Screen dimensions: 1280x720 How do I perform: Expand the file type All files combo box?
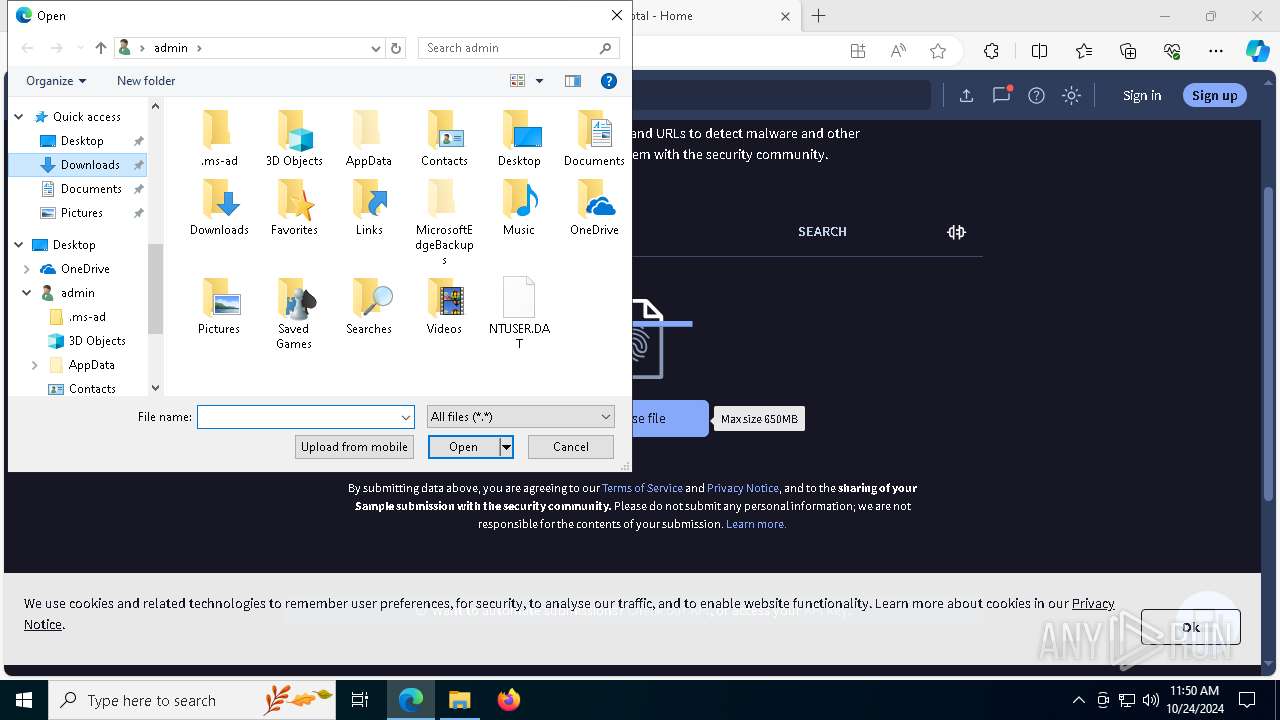tap(520, 416)
